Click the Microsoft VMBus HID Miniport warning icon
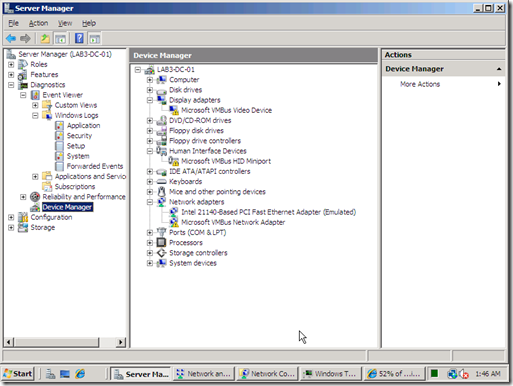Viewport: 513px width, 386px height. (x=174, y=161)
